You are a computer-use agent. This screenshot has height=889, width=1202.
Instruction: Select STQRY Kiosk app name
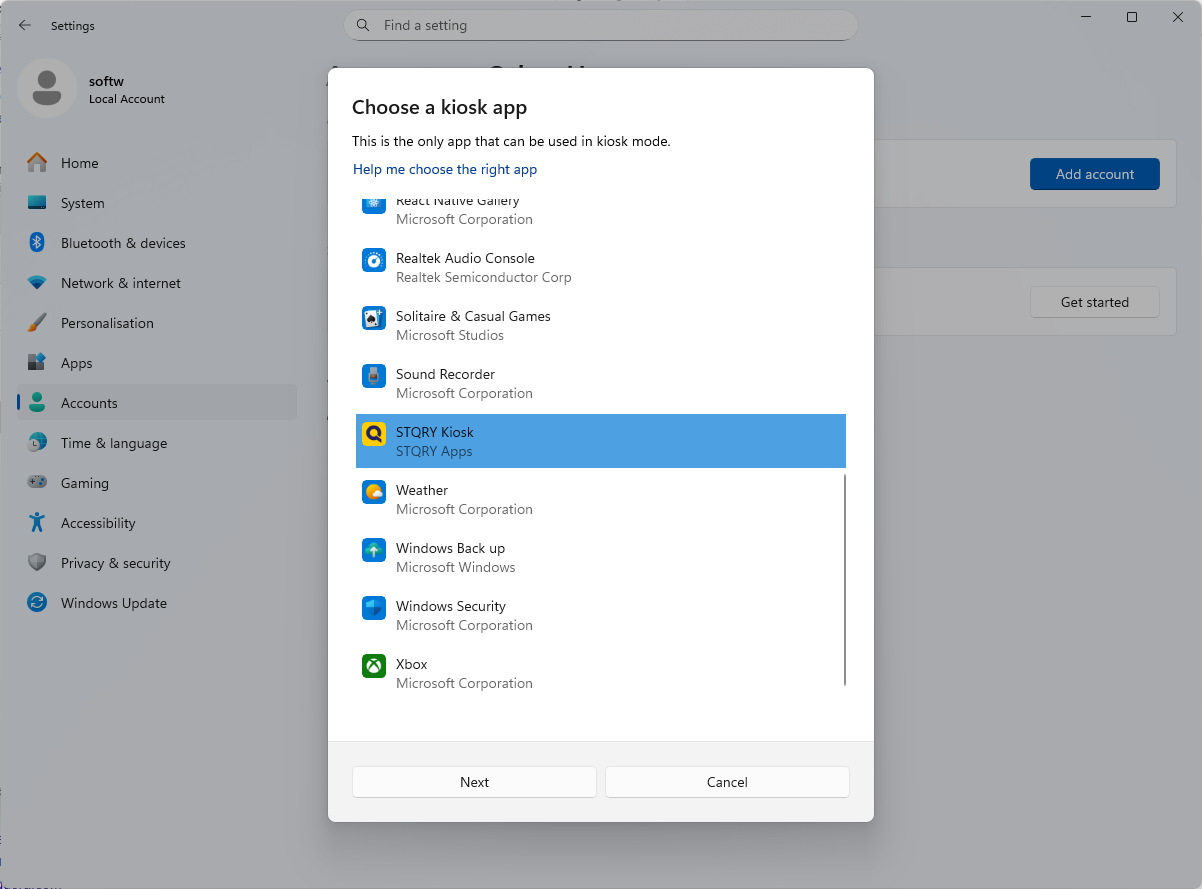click(435, 432)
